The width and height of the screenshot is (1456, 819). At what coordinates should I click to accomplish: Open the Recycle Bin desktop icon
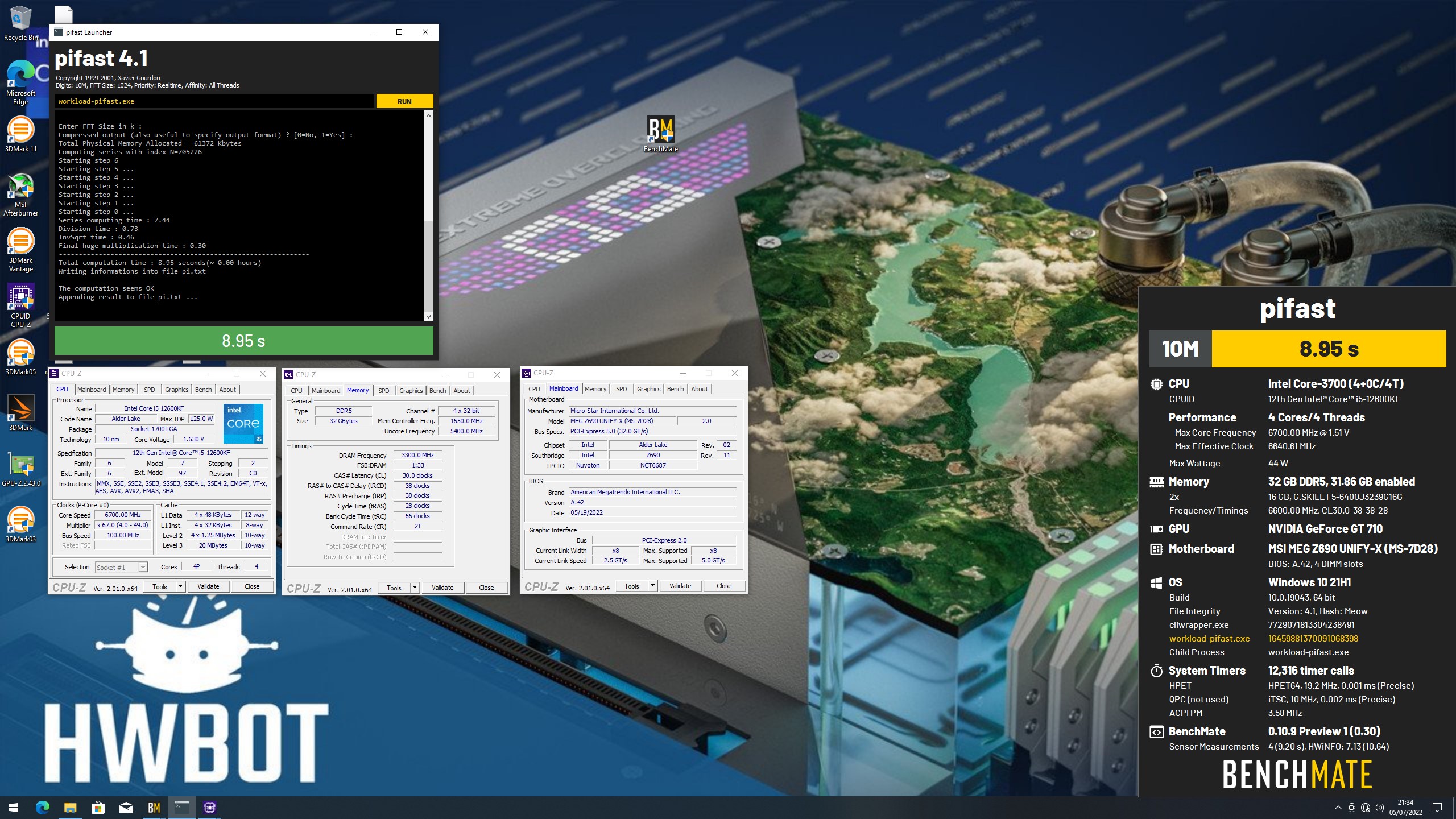click(x=20, y=24)
